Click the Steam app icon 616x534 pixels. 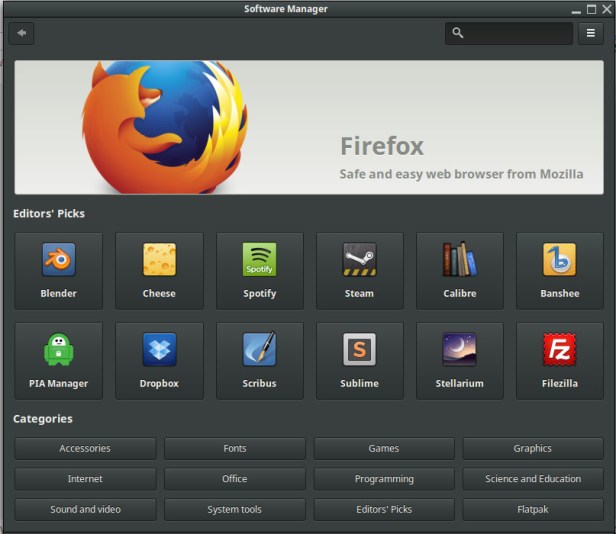(359, 260)
